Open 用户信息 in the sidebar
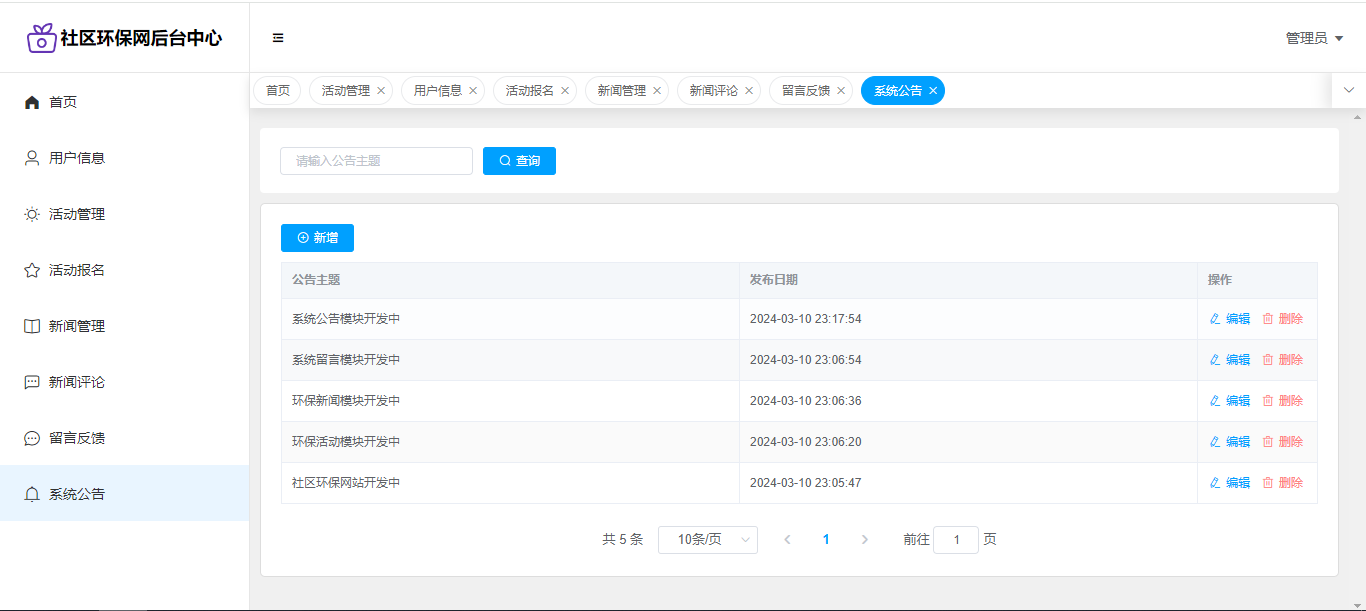The width and height of the screenshot is (1366, 611). click(77, 158)
